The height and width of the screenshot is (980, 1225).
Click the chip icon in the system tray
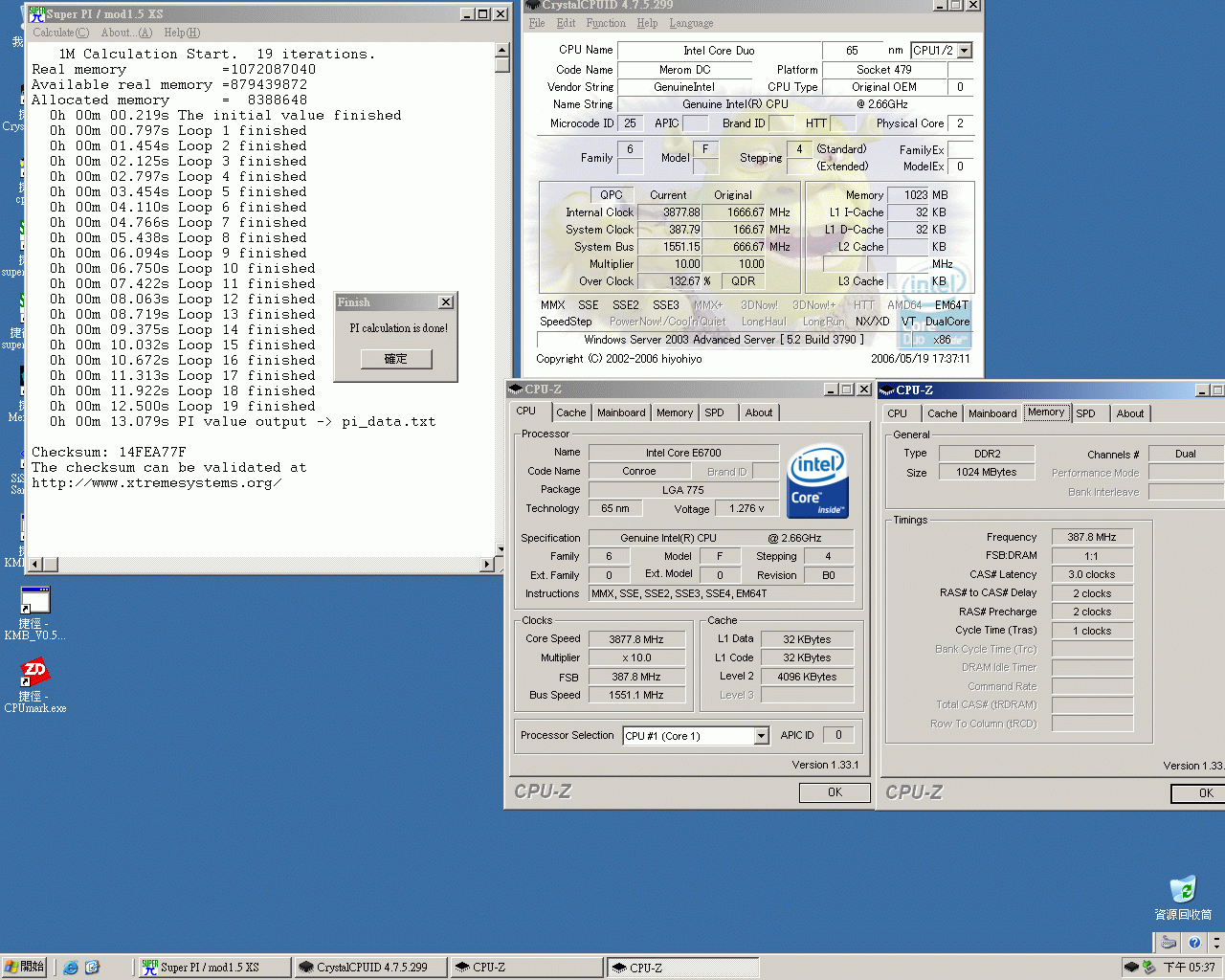(x=1131, y=968)
